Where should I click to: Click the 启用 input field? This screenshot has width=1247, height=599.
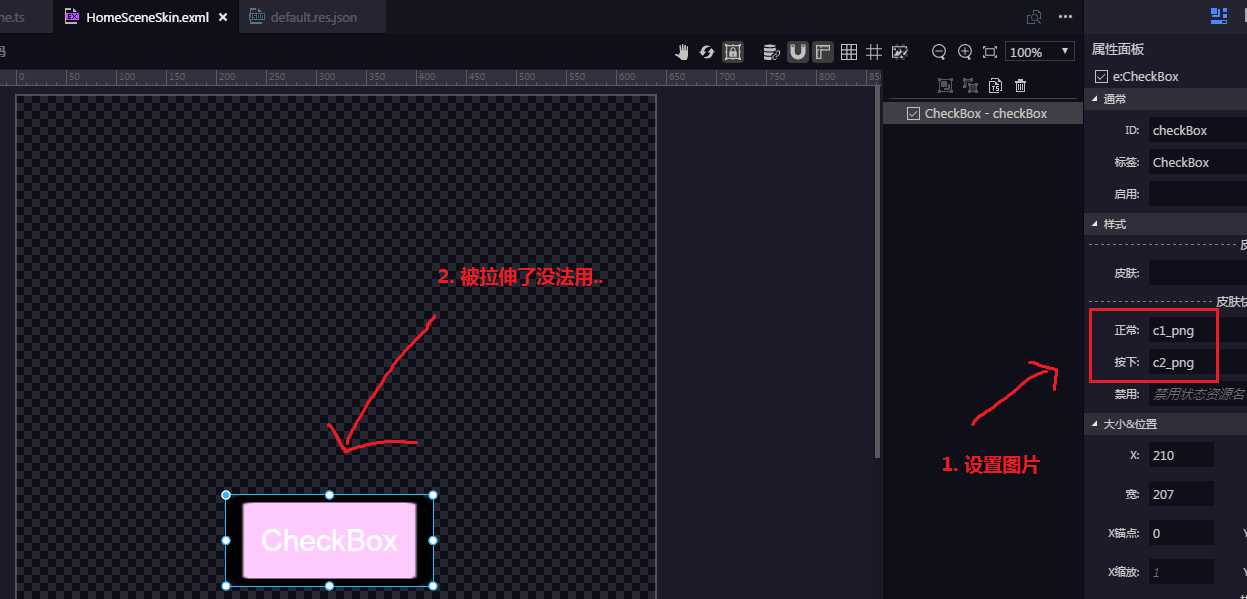point(1197,194)
